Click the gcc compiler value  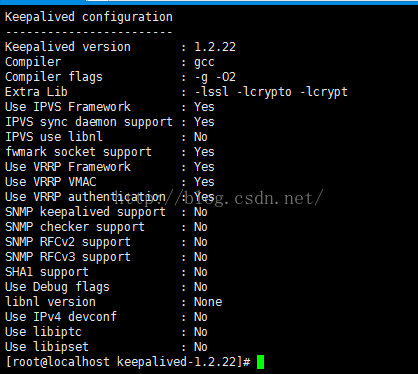click(x=204, y=62)
